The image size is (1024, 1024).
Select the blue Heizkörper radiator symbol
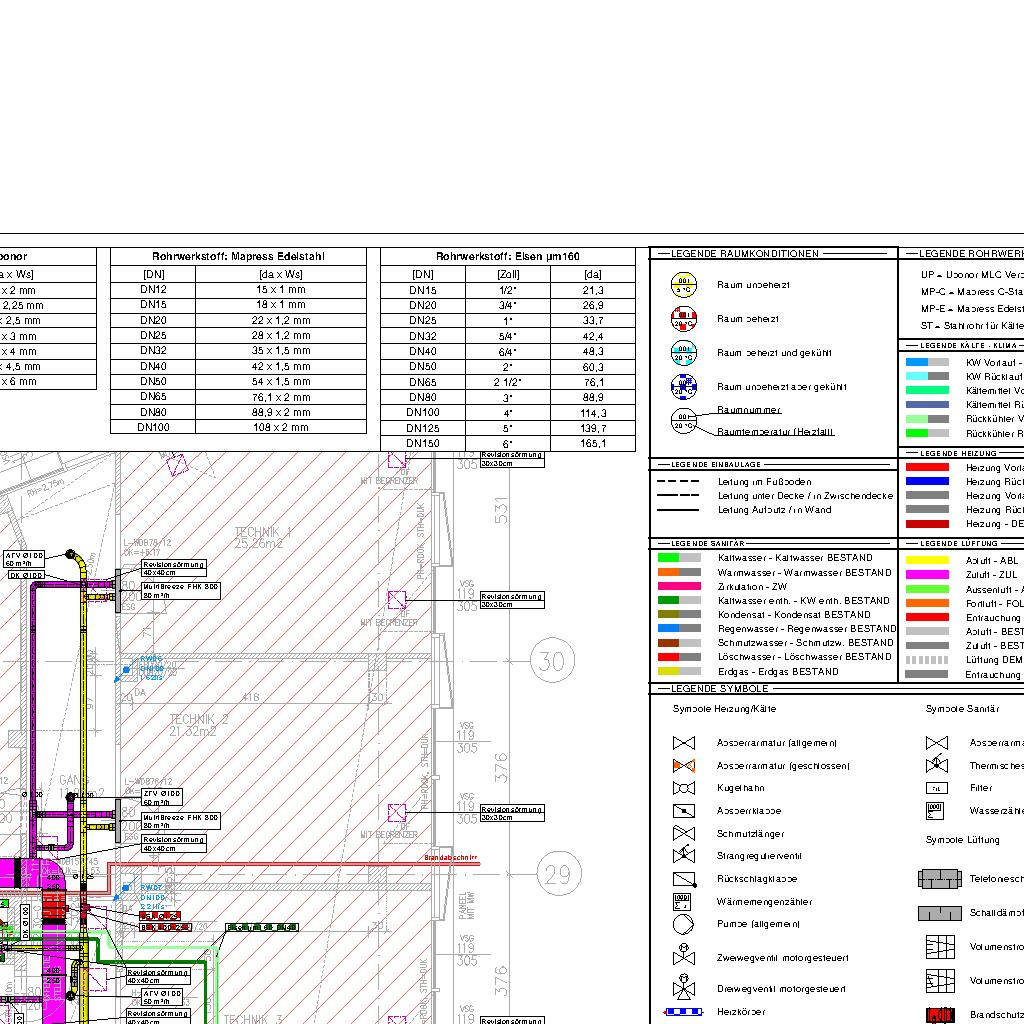(x=684, y=1013)
